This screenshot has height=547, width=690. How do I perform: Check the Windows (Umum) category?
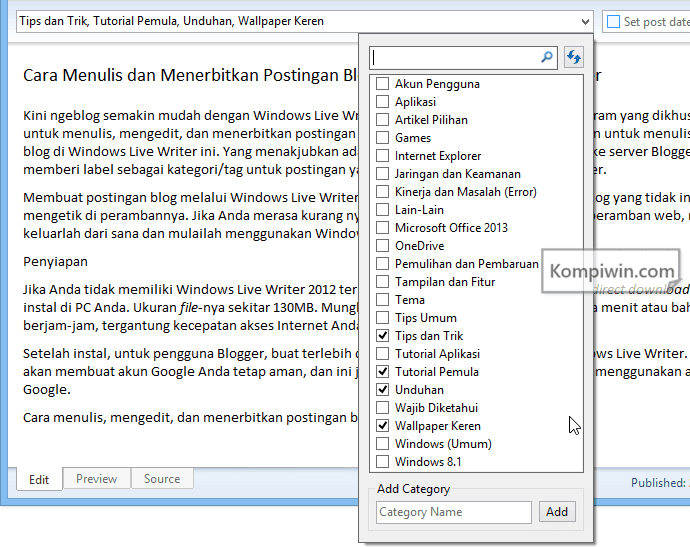coord(382,444)
